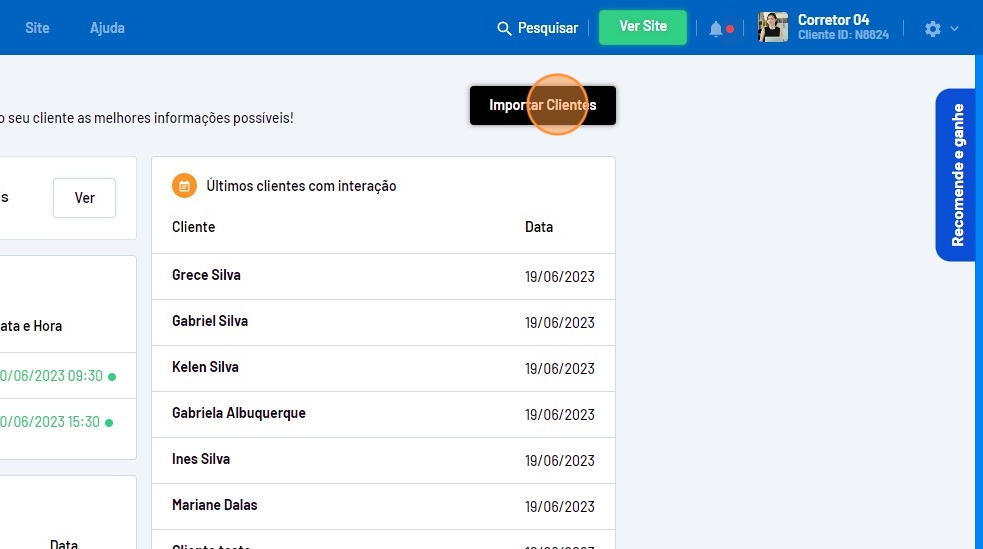This screenshot has height=549, width=983.
Task: Click the search magnifier icon
Action: (504, 28)
